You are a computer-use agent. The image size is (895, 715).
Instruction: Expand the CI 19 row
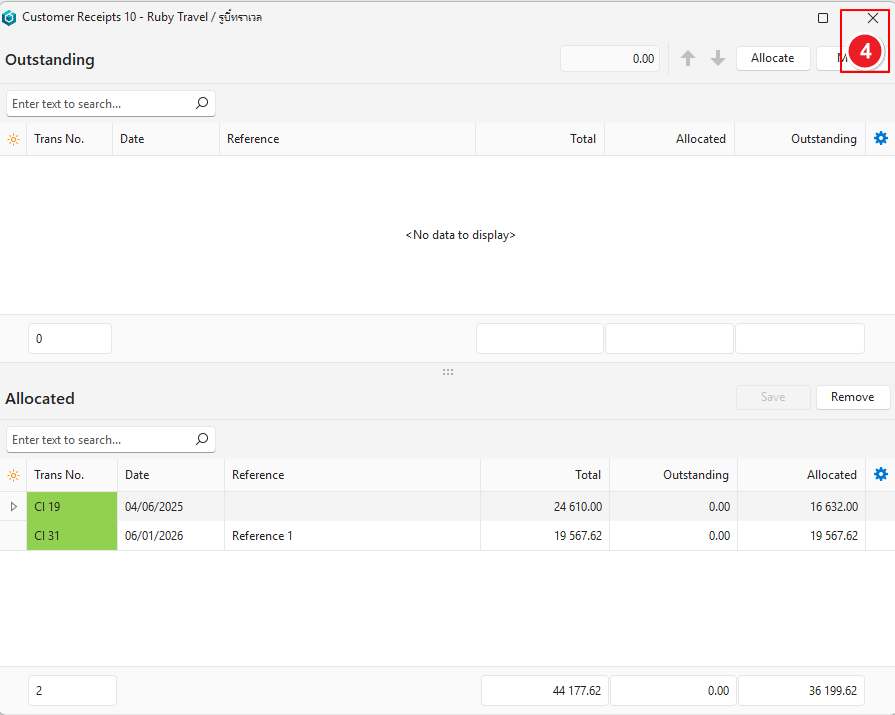(13, 507)
